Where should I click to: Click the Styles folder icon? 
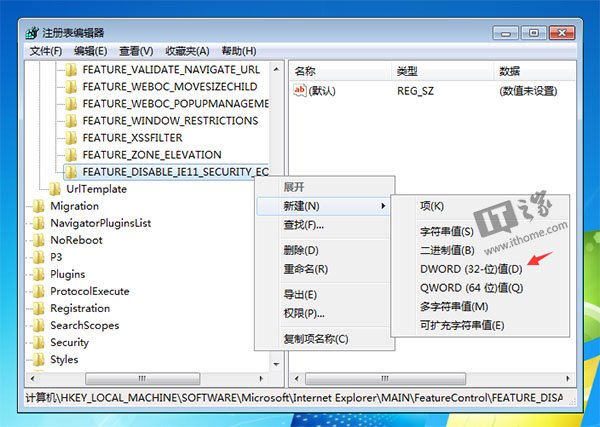pos(39,359)
